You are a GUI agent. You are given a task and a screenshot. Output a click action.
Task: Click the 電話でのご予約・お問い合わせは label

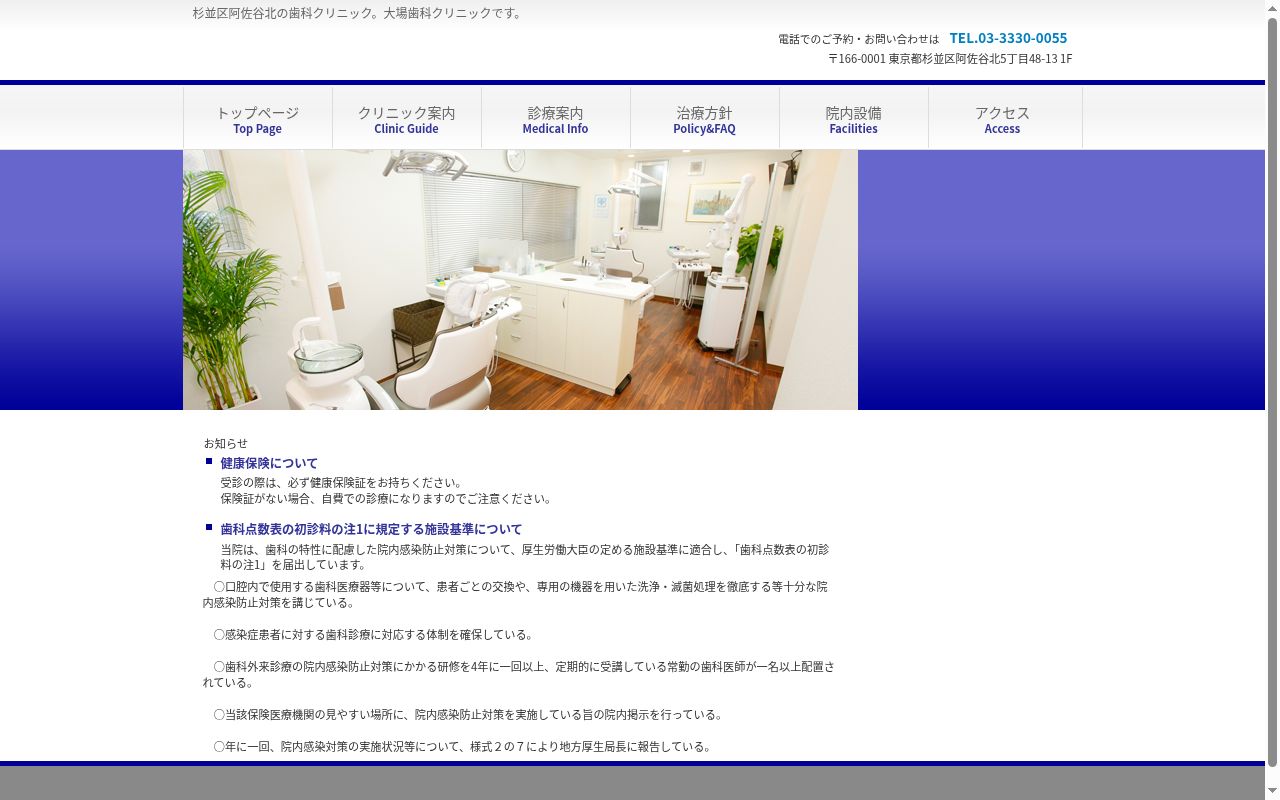[859, 39]
